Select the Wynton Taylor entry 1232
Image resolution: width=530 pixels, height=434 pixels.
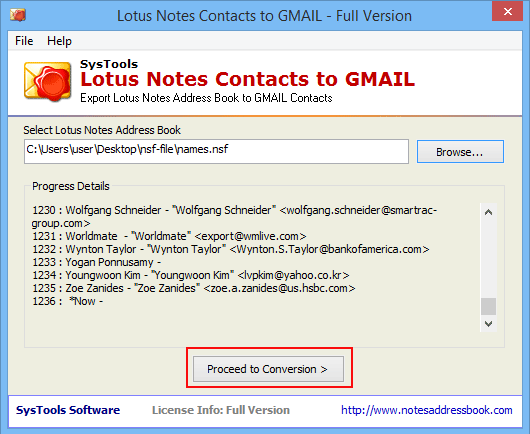[231, 249]
